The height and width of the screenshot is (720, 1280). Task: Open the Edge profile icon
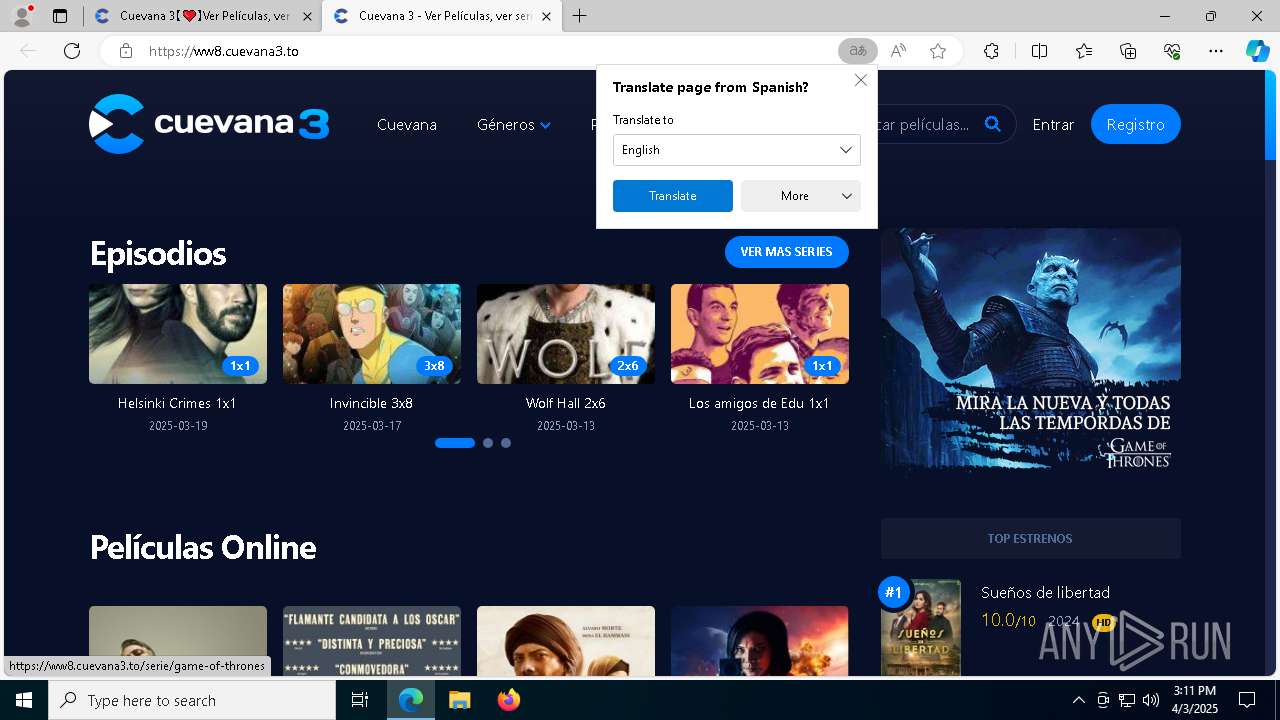[22, 16]
